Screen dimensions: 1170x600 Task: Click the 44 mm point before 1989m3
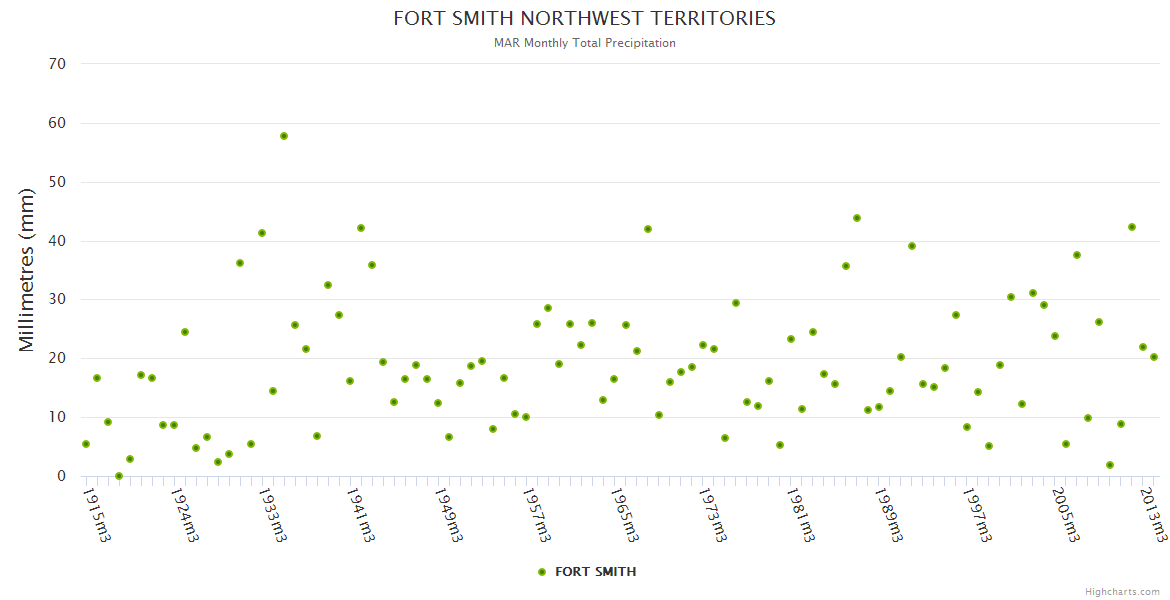[857, 218]
